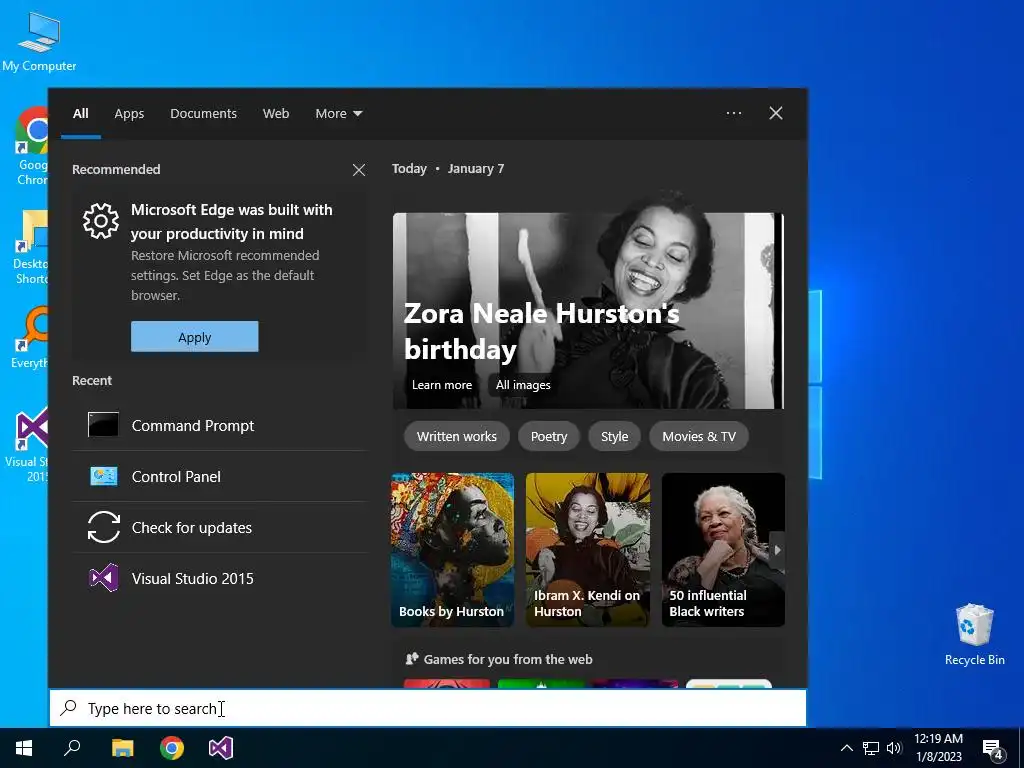Open the Recycle Bin desktop icon

click(x=974, y=633)
